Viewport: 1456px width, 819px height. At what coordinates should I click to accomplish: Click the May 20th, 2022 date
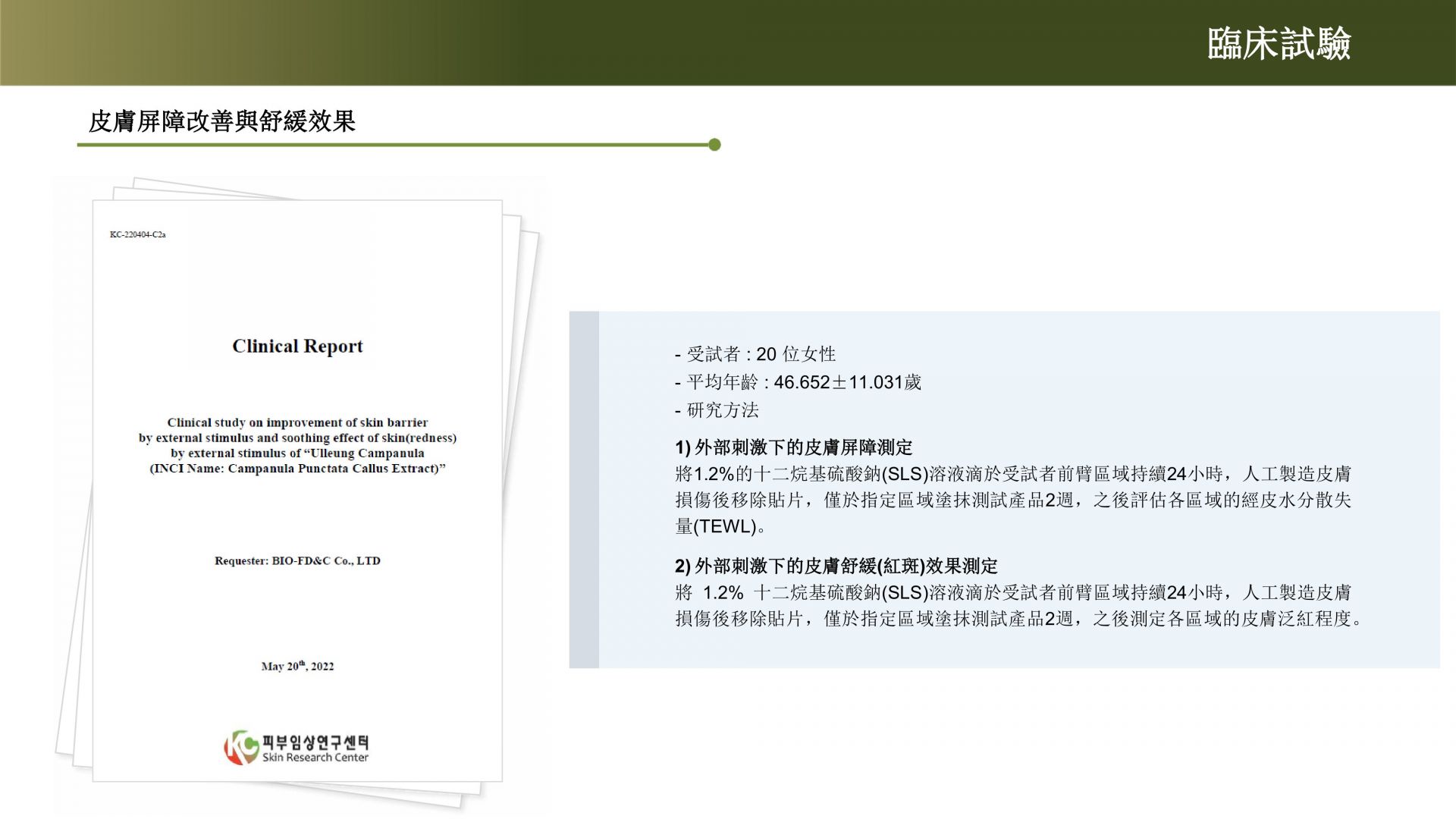coord(297,666)
